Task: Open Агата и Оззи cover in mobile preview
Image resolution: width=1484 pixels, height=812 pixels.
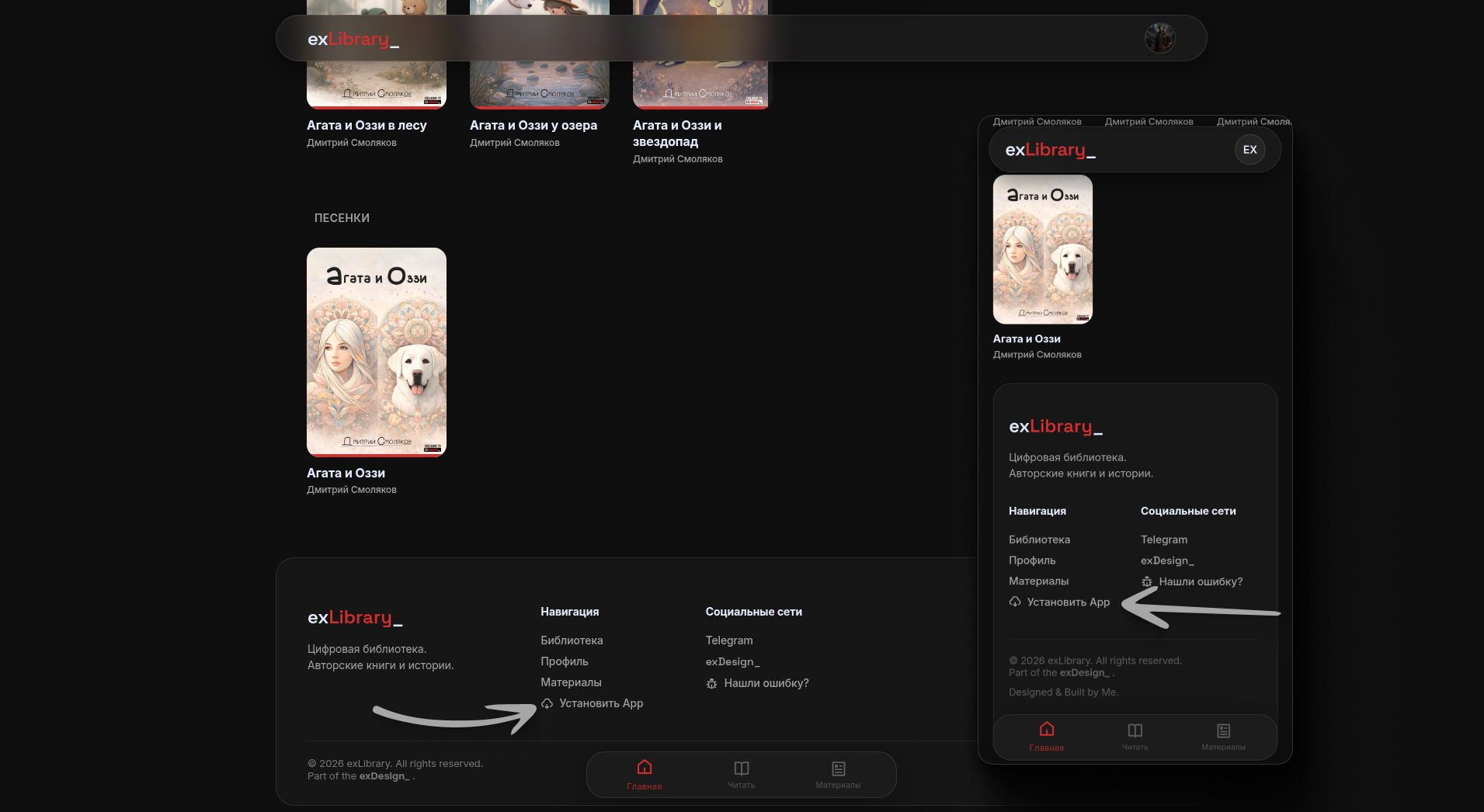Action: point(1042,249)
